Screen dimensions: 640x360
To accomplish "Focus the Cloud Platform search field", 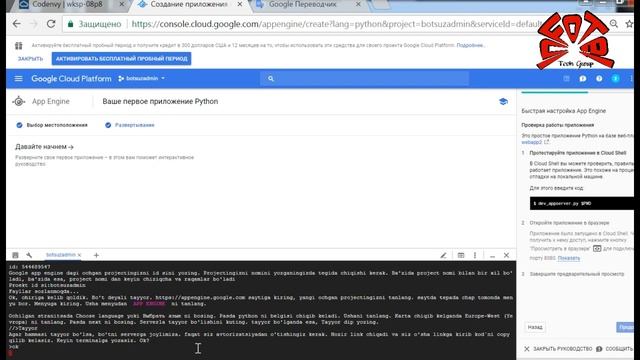I will [364, 78].
